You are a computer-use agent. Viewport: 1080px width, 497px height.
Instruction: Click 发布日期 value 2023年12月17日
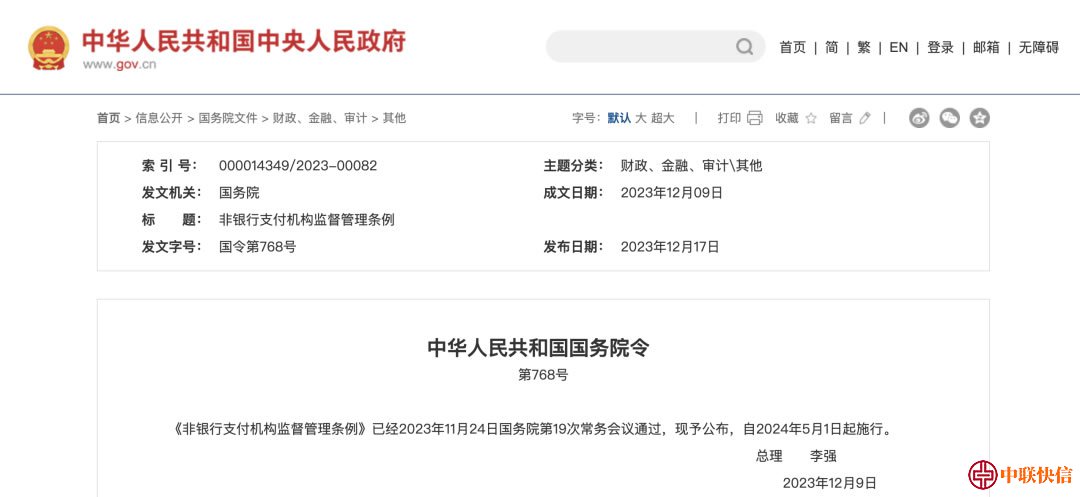669,246
